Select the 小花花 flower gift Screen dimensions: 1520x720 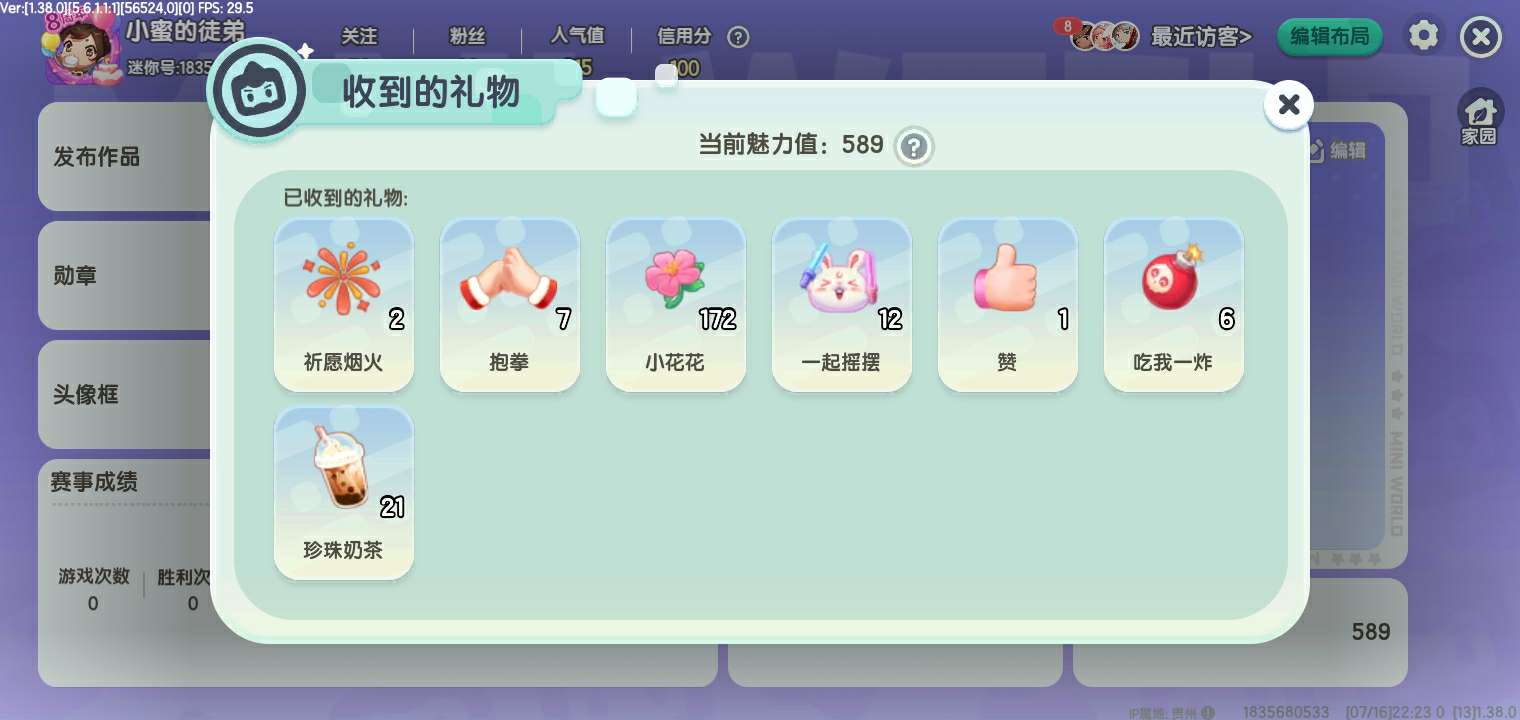point(676,304)
